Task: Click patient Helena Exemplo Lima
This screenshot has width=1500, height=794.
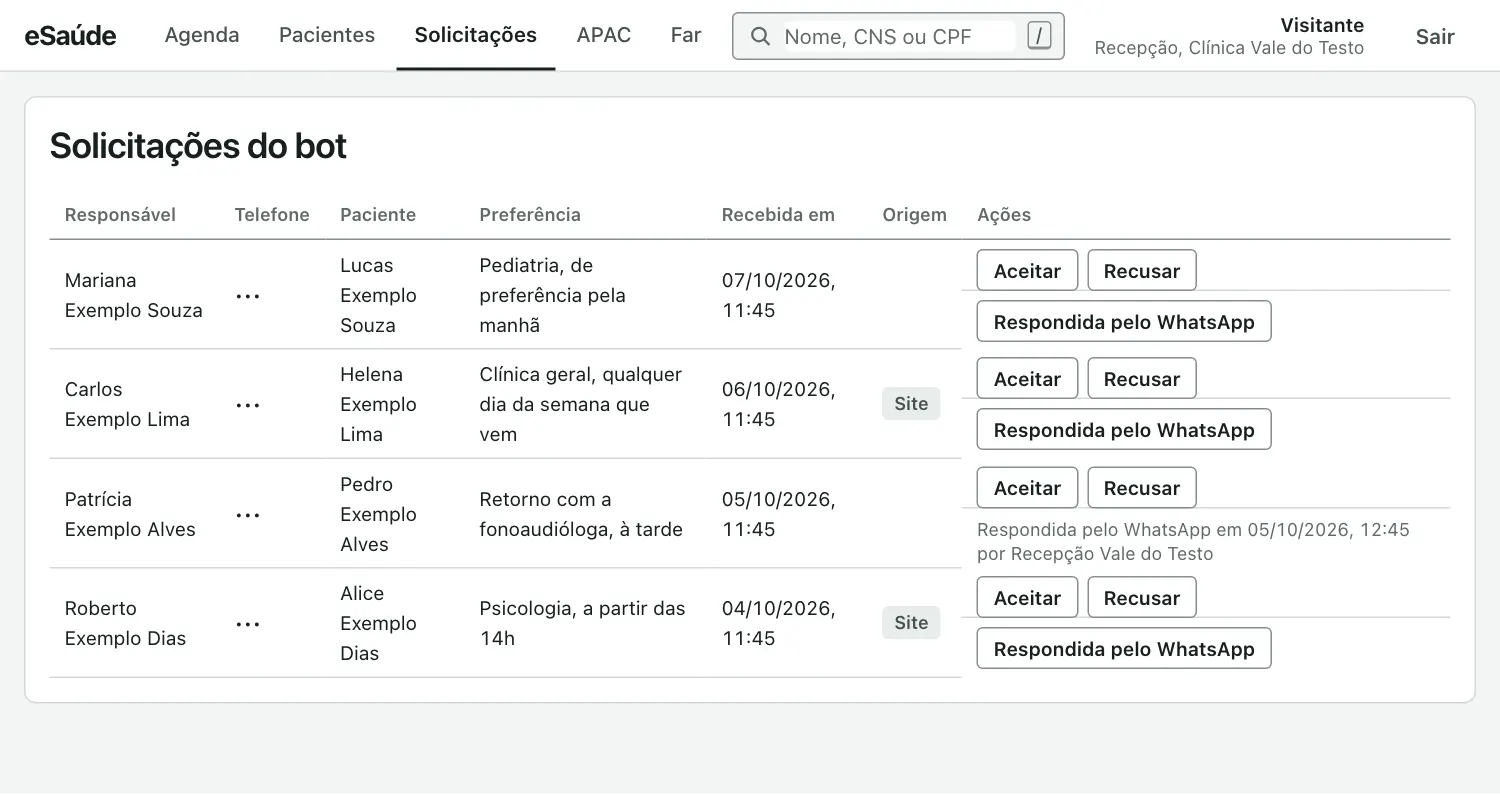Action: (x=378, y=405)
